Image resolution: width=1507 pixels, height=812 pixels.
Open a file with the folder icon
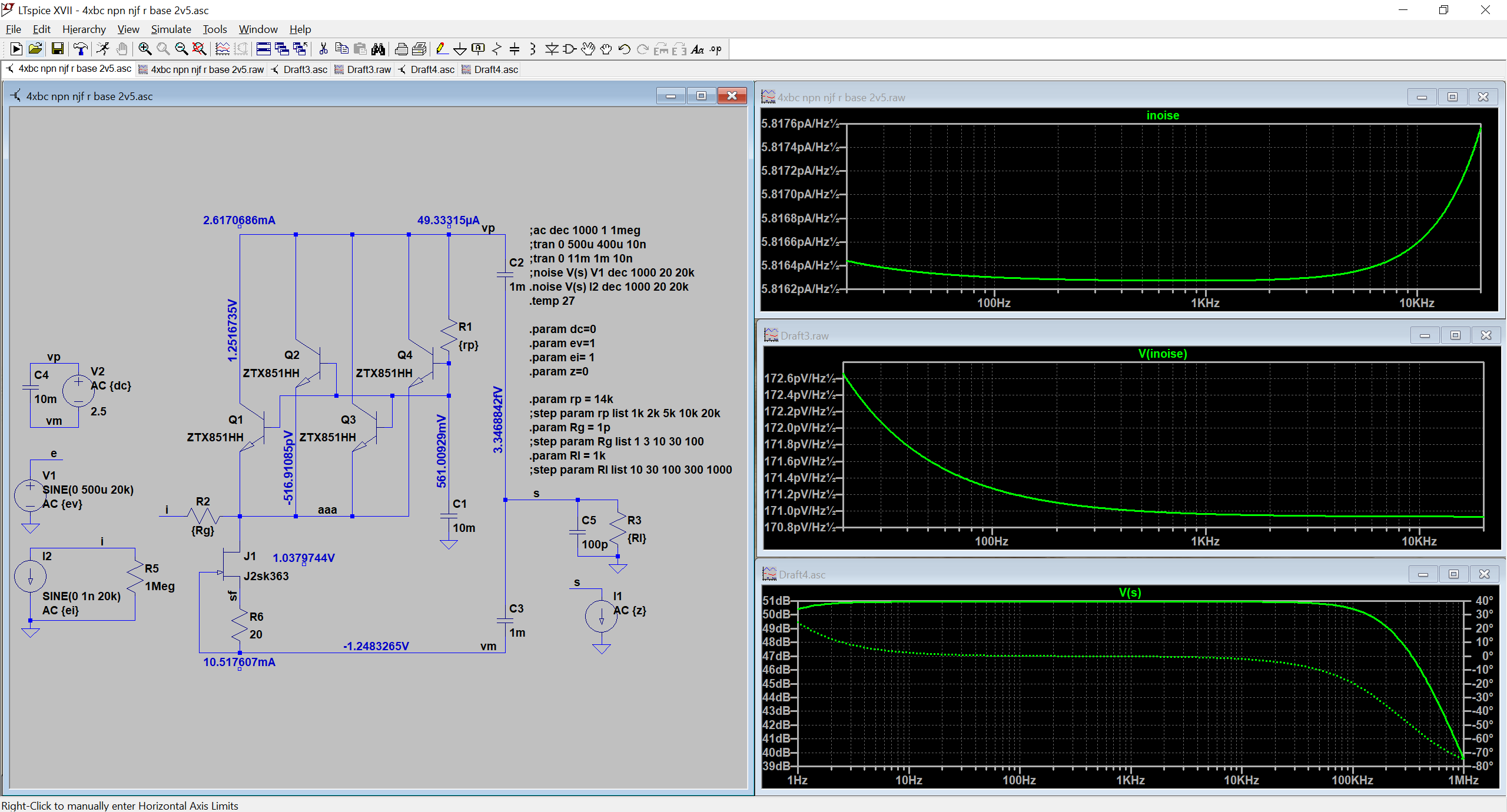pos(35,49)
